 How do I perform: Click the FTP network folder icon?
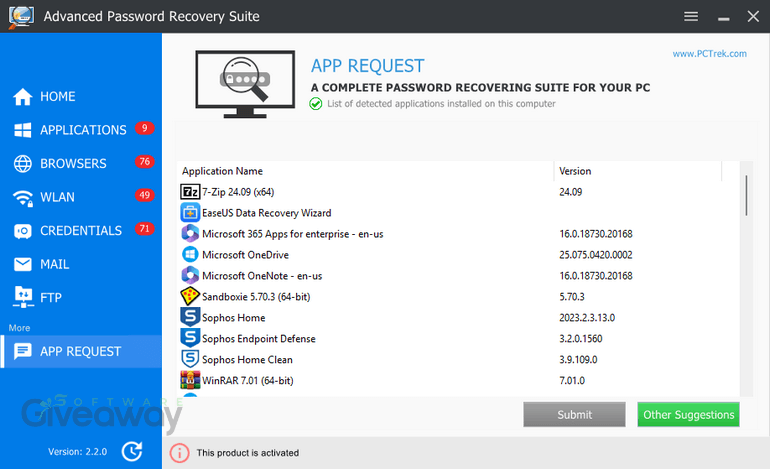tap(23, 297)
